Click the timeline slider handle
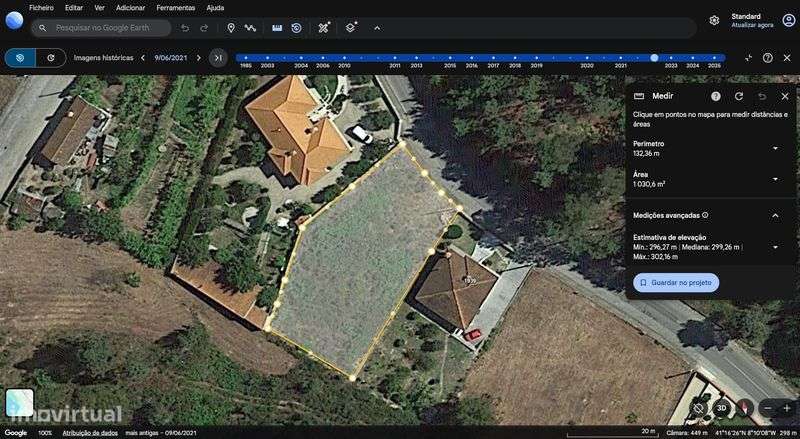 click(654, 58)
